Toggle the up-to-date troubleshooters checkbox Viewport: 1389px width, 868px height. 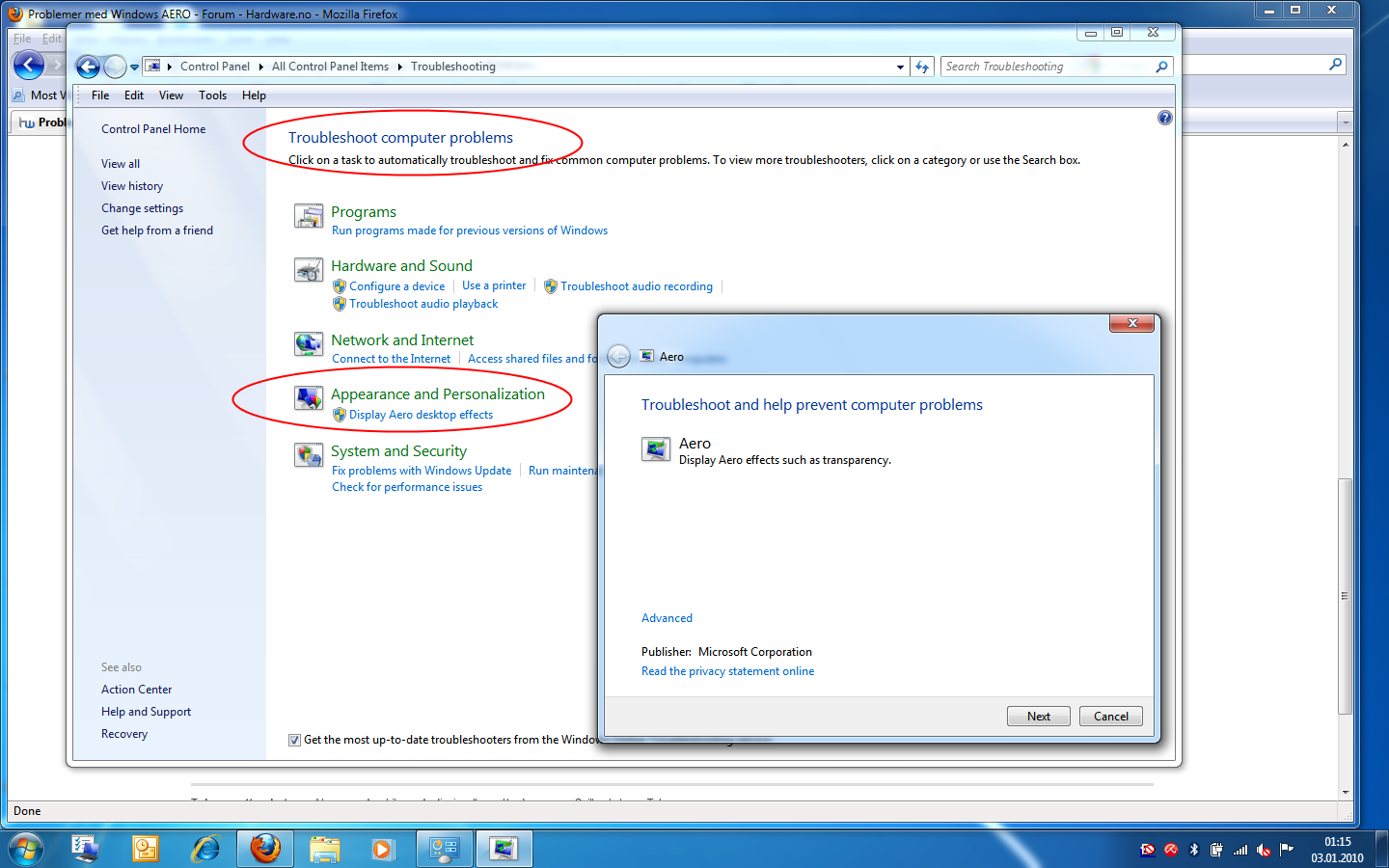pos(294,740)
